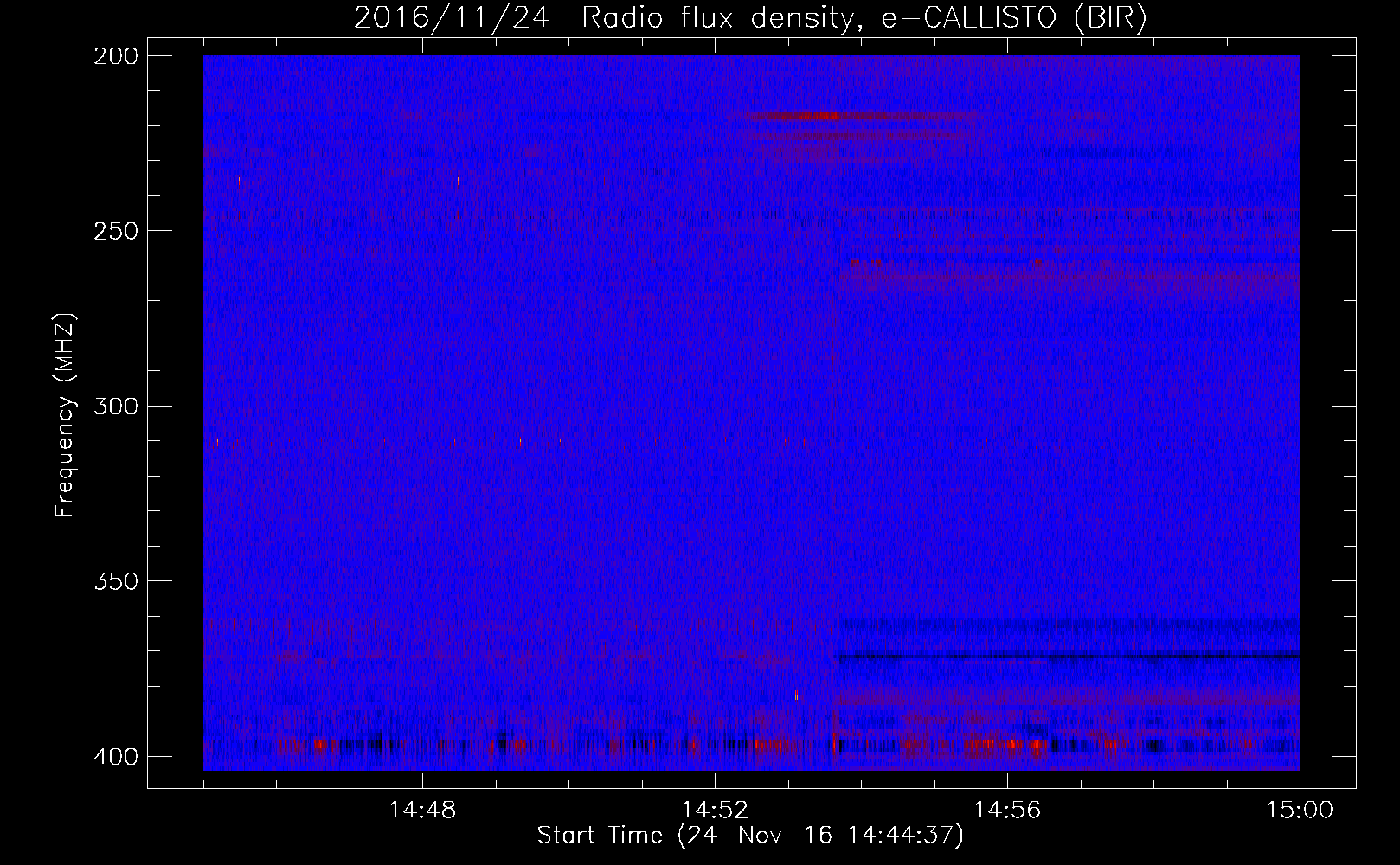Image resolution: width=1400 pixels, height=865 pixels.
Task: Click the 'Start Time (24-Nov-16 14:44:37)' label
Action: [x=750, y=836]
